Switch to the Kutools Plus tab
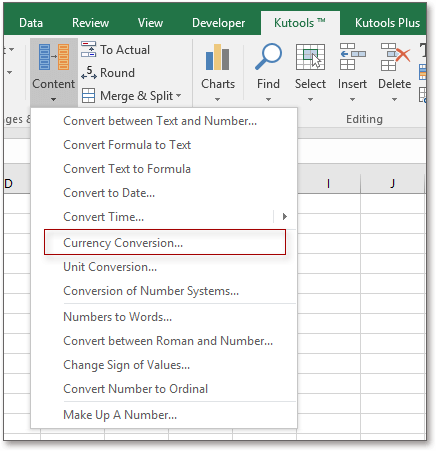The height and width of the screenshot is (451, 436). point(387,23)
